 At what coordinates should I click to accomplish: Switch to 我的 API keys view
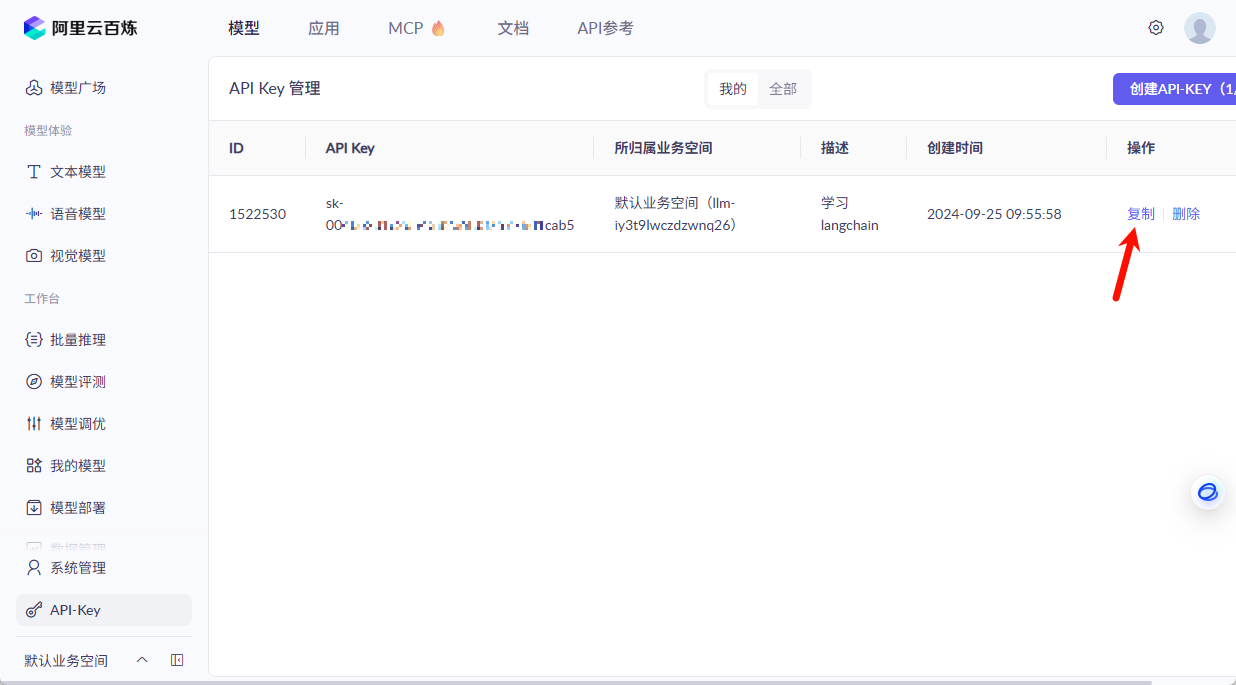pos(733,89)
